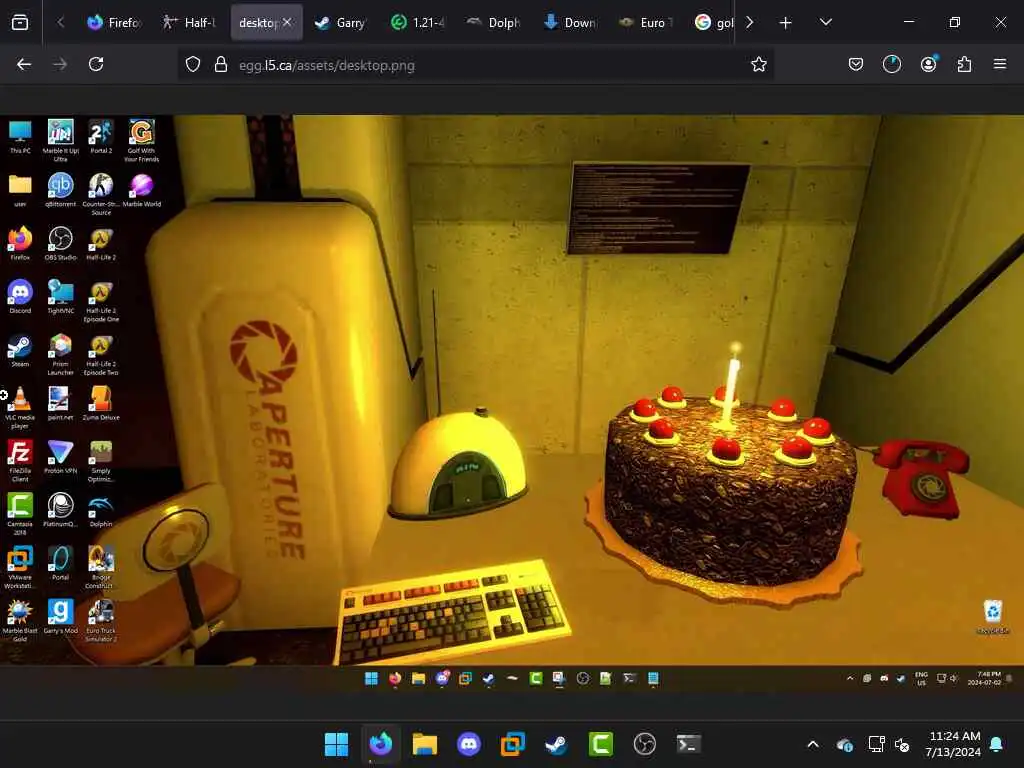This screenshot has width=1024, height=768.
Task: Switch to the Dolph tab
Action: tap(492, 23)
